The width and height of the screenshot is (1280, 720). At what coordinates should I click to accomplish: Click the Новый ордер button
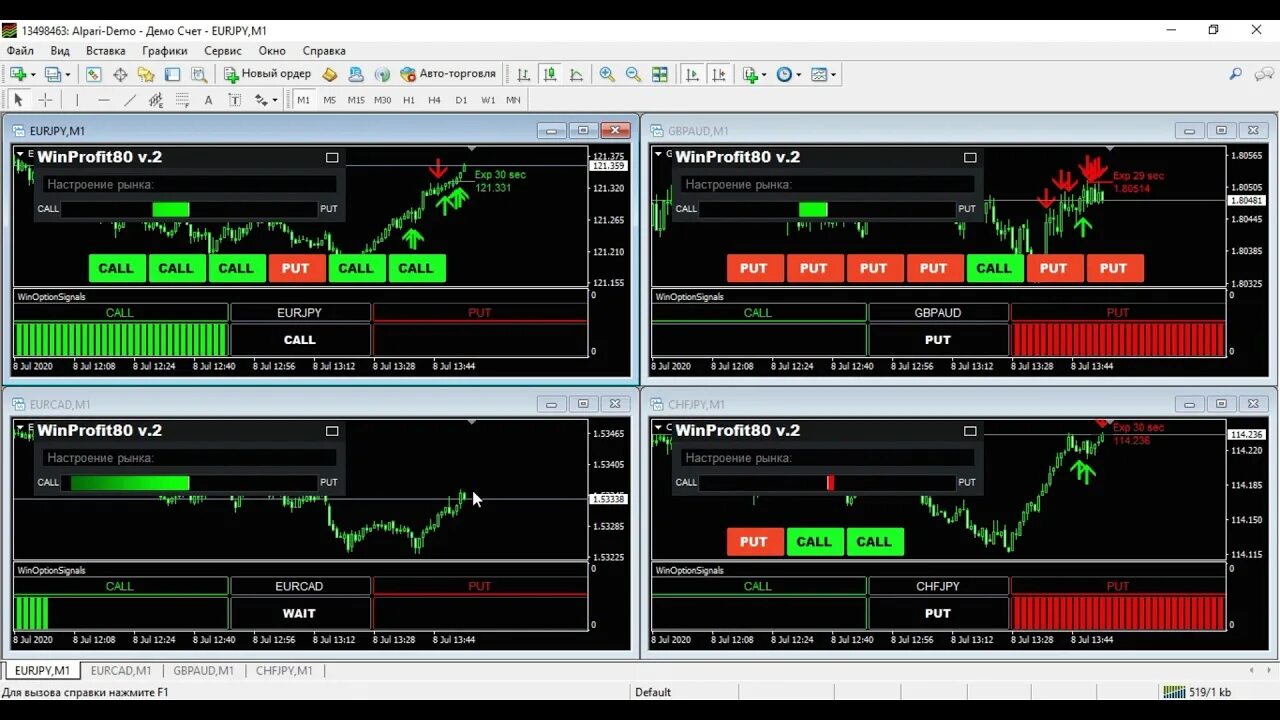click(267, 74)
